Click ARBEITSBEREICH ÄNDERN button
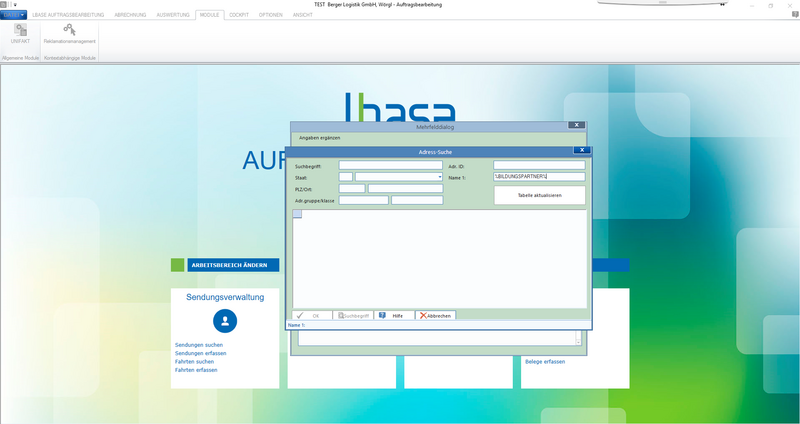Screen dimensions: 800x424 (233, 265)
